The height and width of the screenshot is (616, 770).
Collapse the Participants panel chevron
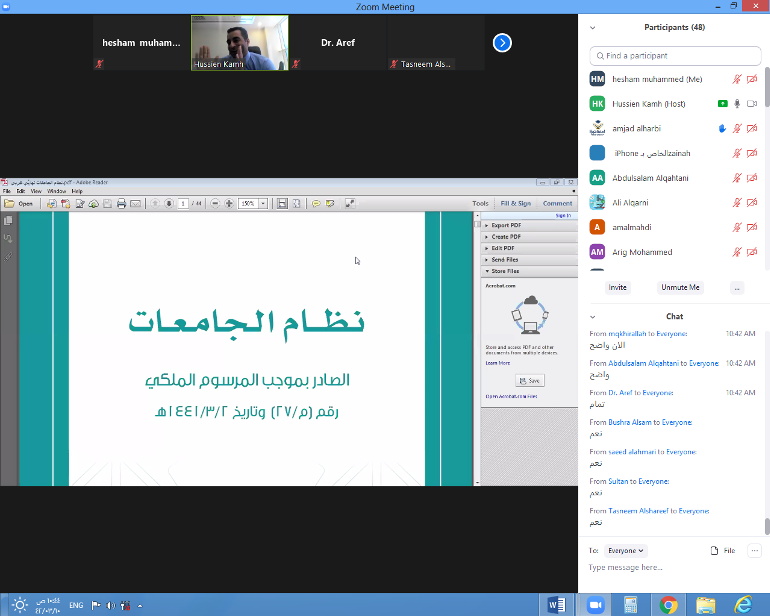click(593, 28)
